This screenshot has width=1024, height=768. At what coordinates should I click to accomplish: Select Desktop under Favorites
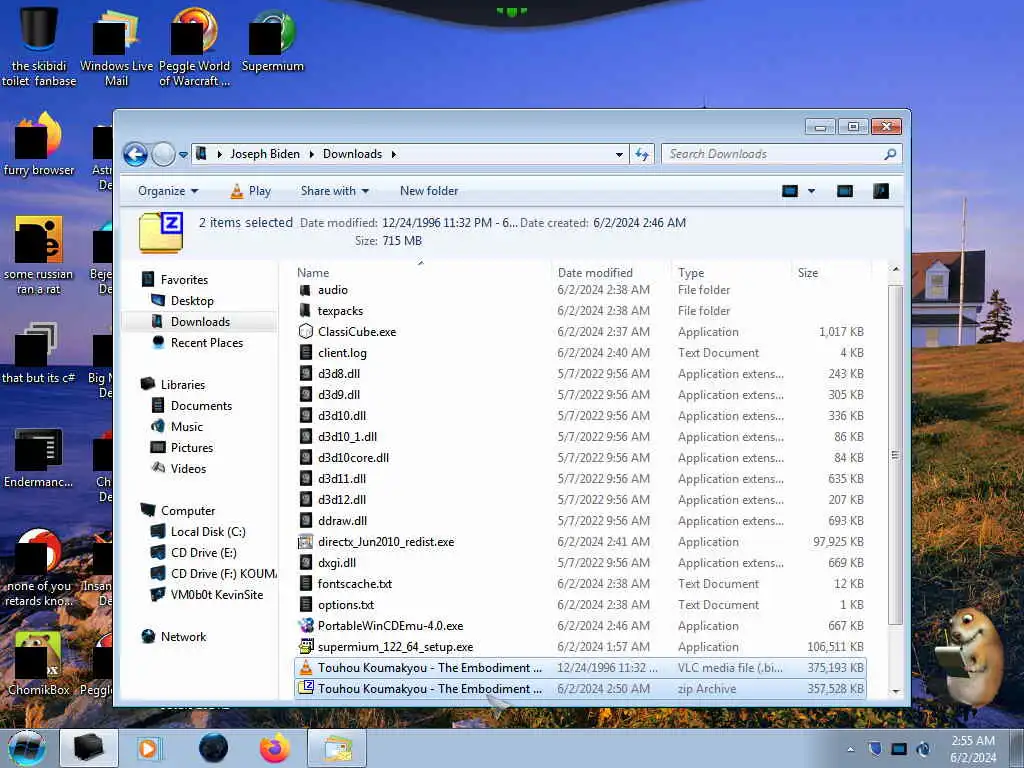point(192,300)
